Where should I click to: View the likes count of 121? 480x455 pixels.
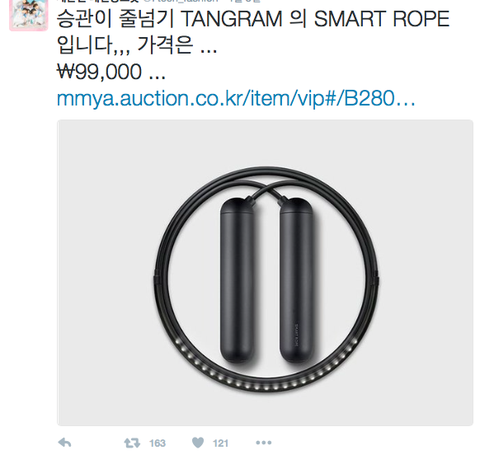coord(220,443)
